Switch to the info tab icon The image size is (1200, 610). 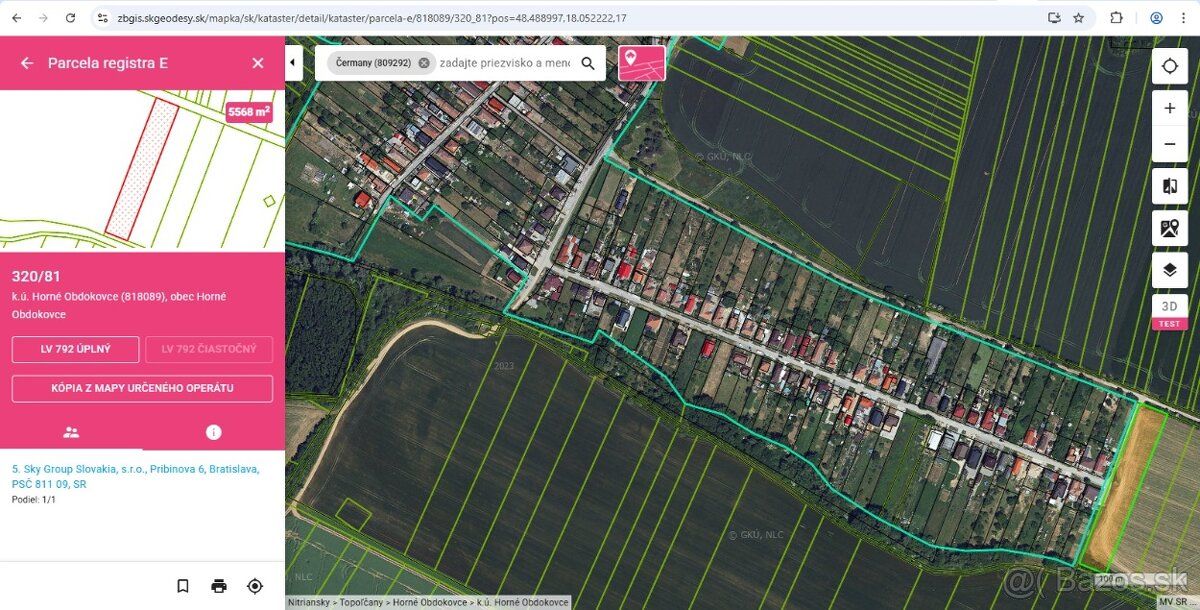[x=213, y=432]
